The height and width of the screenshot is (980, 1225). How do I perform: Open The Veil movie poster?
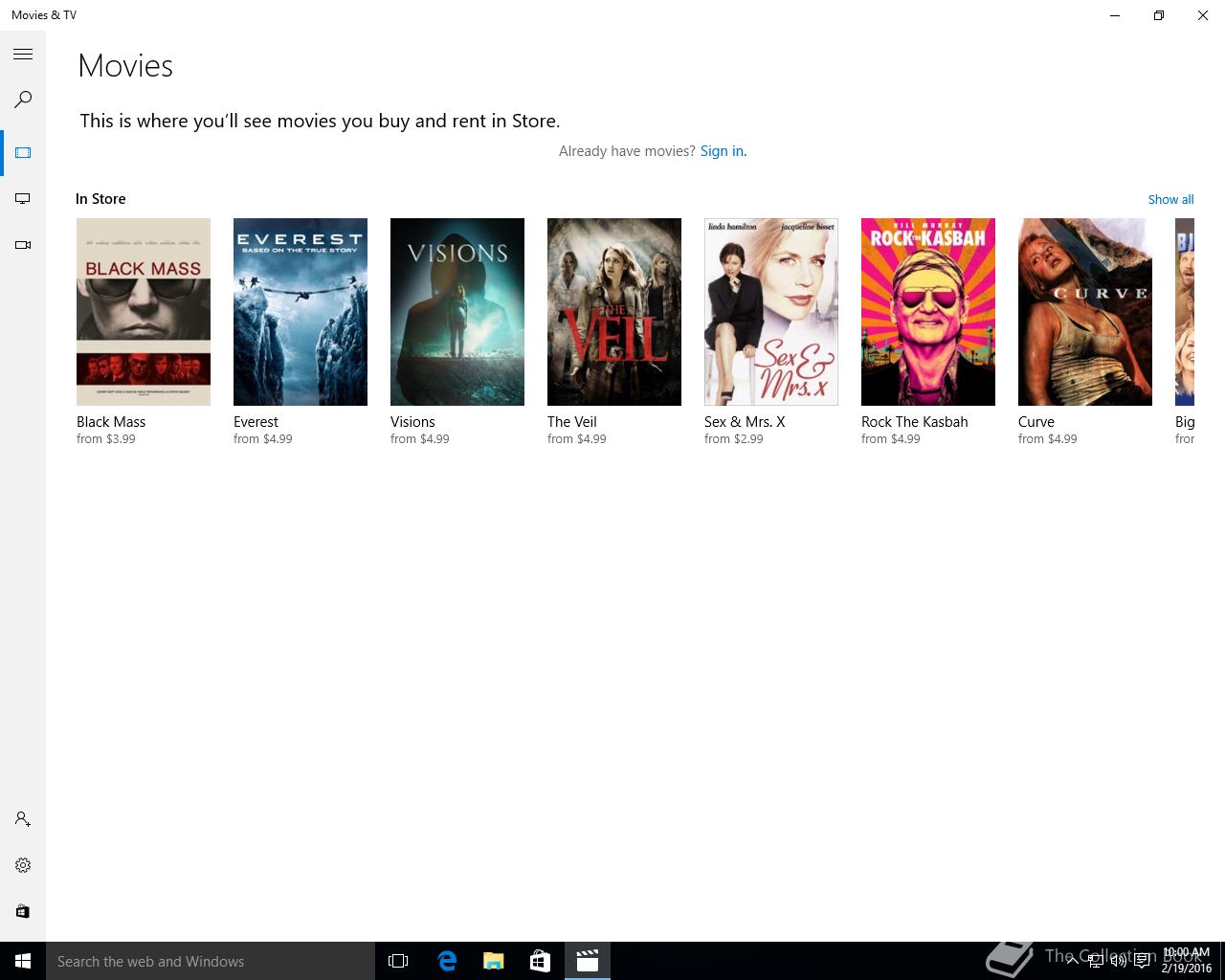tap(614, 312)
